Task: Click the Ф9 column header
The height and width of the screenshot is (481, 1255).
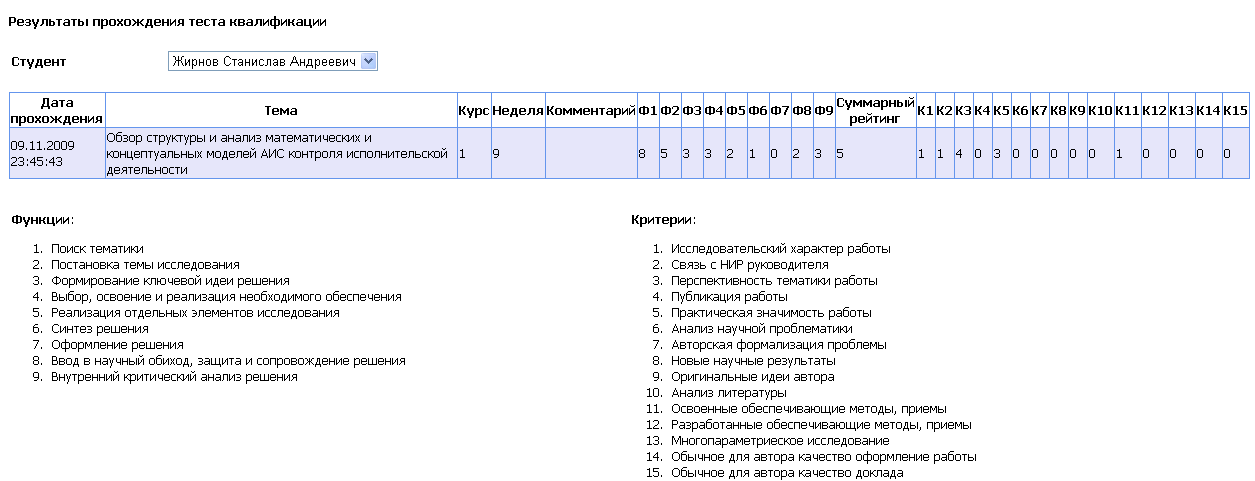Action: coord(824,110)
